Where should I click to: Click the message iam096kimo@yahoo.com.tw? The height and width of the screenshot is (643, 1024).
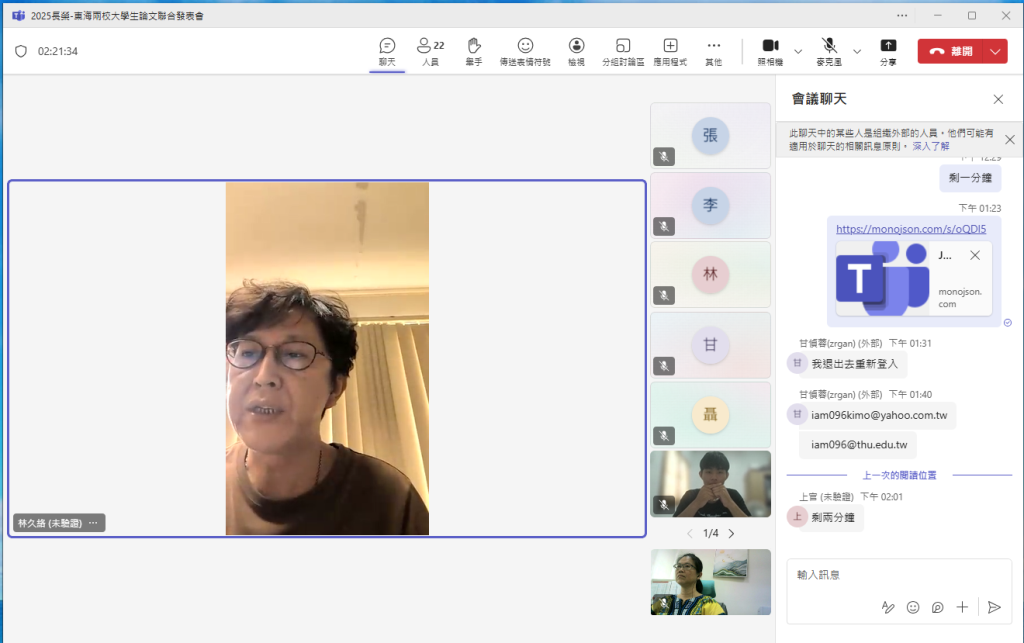click(879, 415)
